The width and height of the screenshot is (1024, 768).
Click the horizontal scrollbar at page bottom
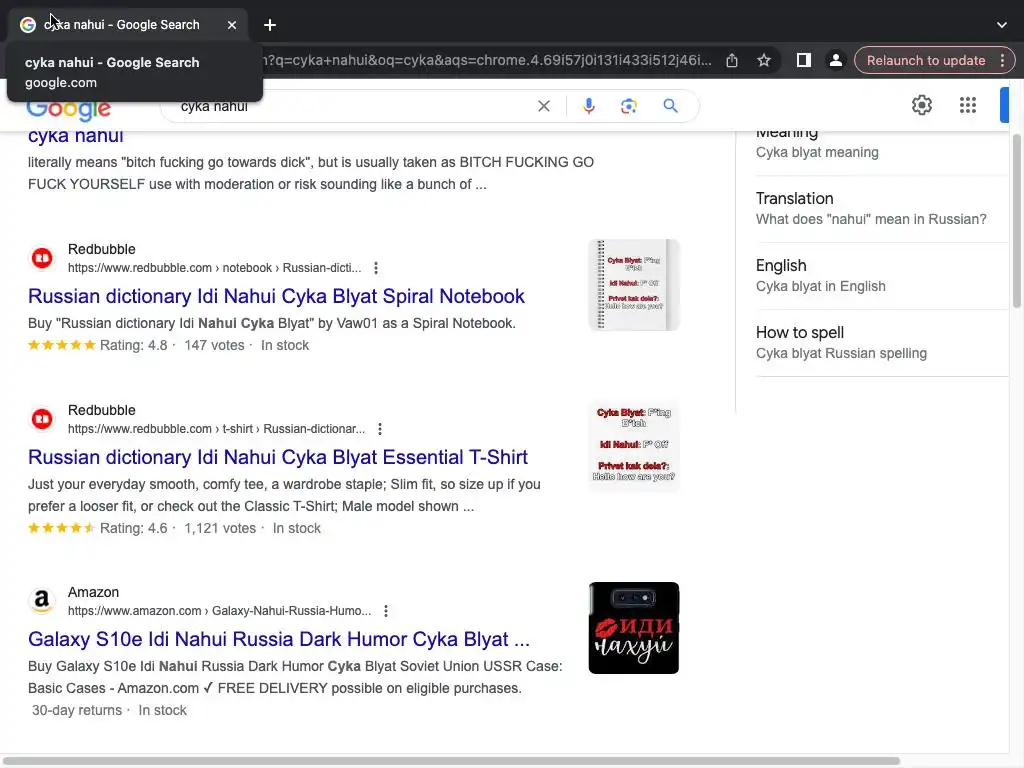click(x=451, y=761)
